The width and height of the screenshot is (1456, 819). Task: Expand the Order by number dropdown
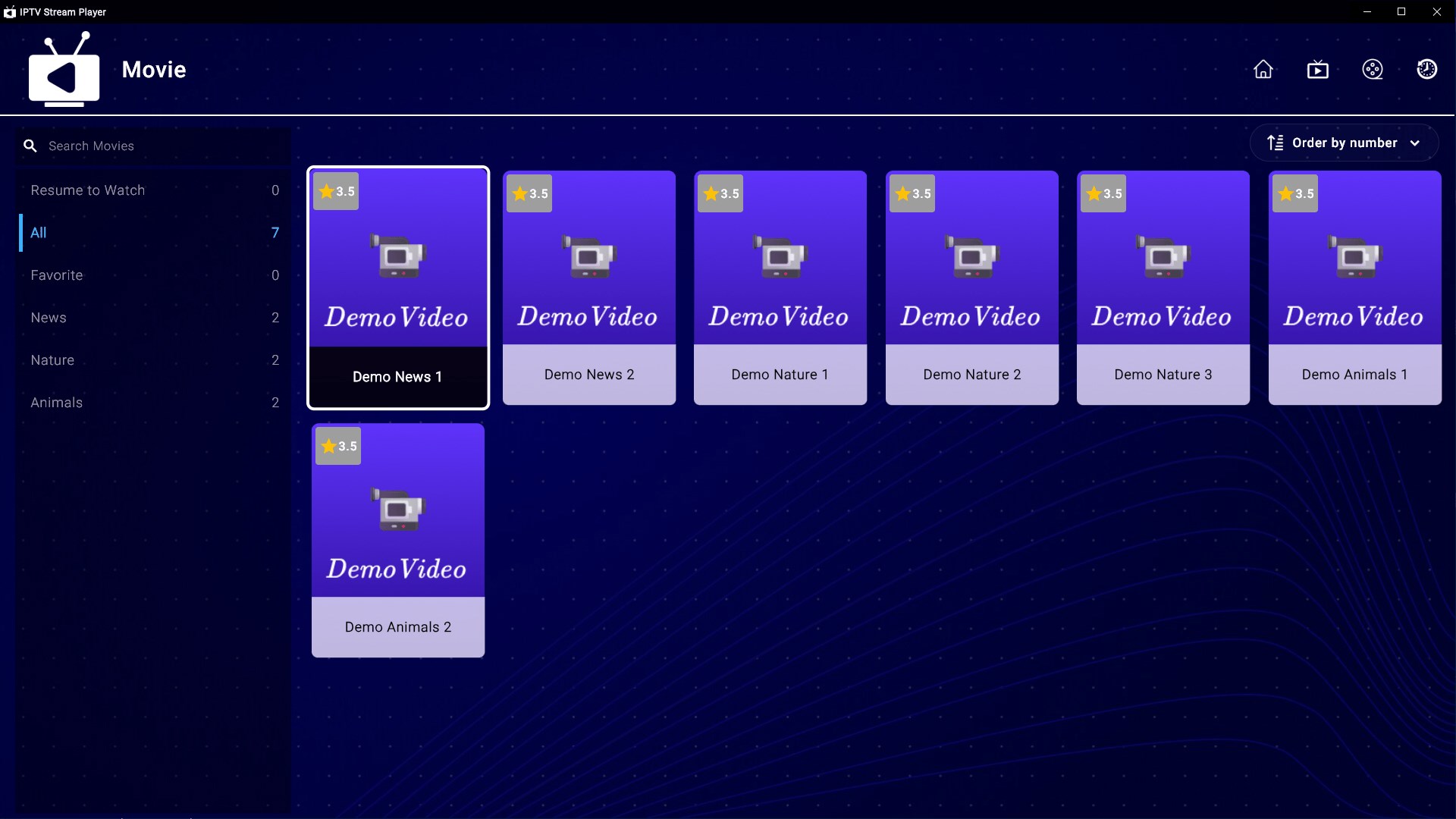tap(1344, 143)
